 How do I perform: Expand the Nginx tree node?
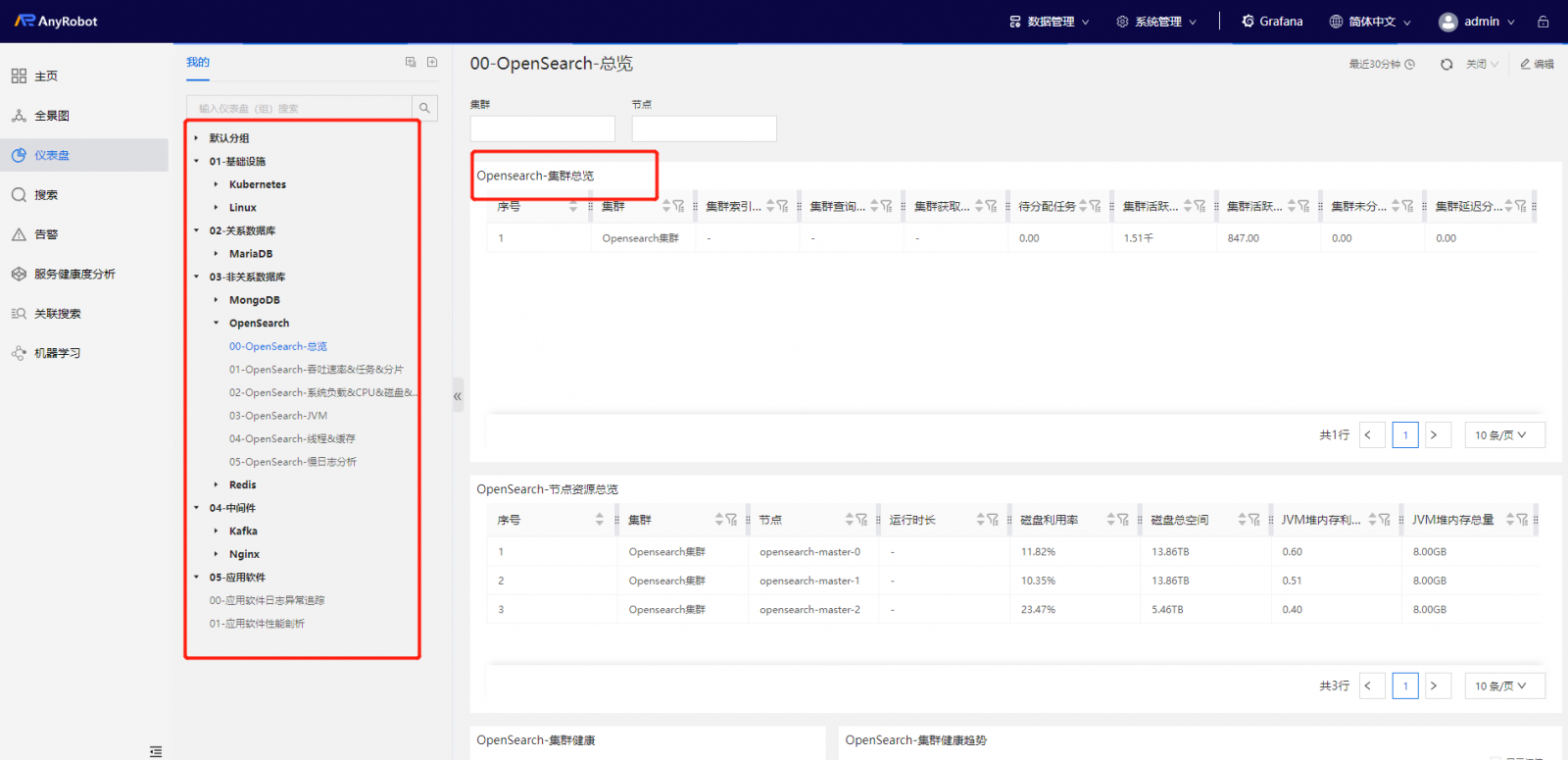[x=216, y=554]
